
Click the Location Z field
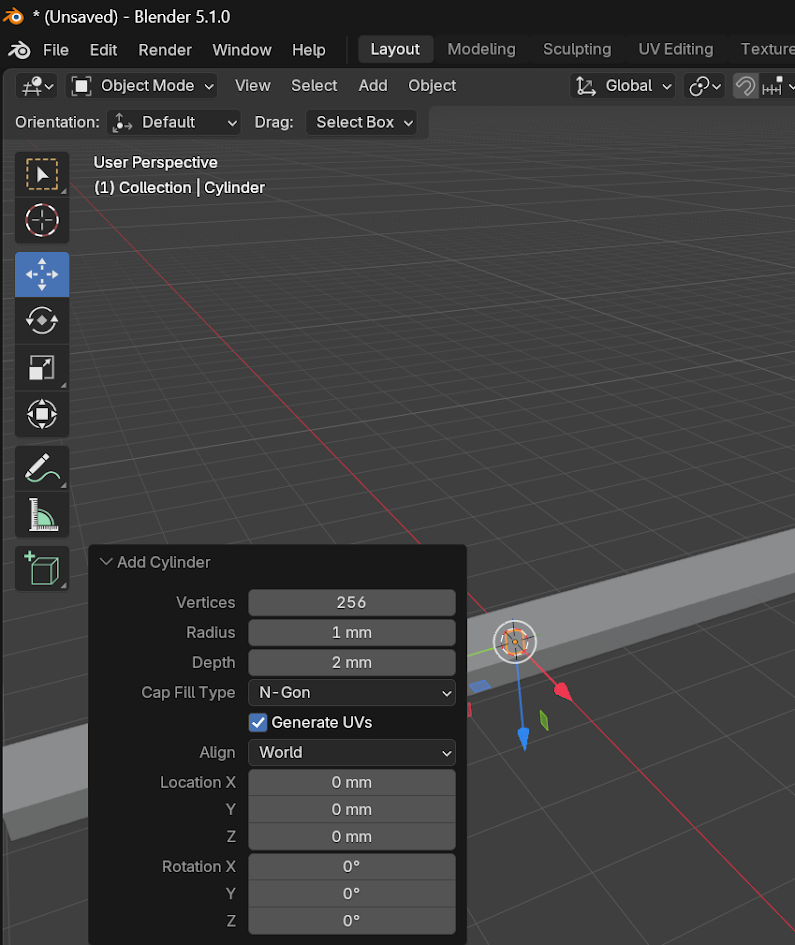point(351,837)
